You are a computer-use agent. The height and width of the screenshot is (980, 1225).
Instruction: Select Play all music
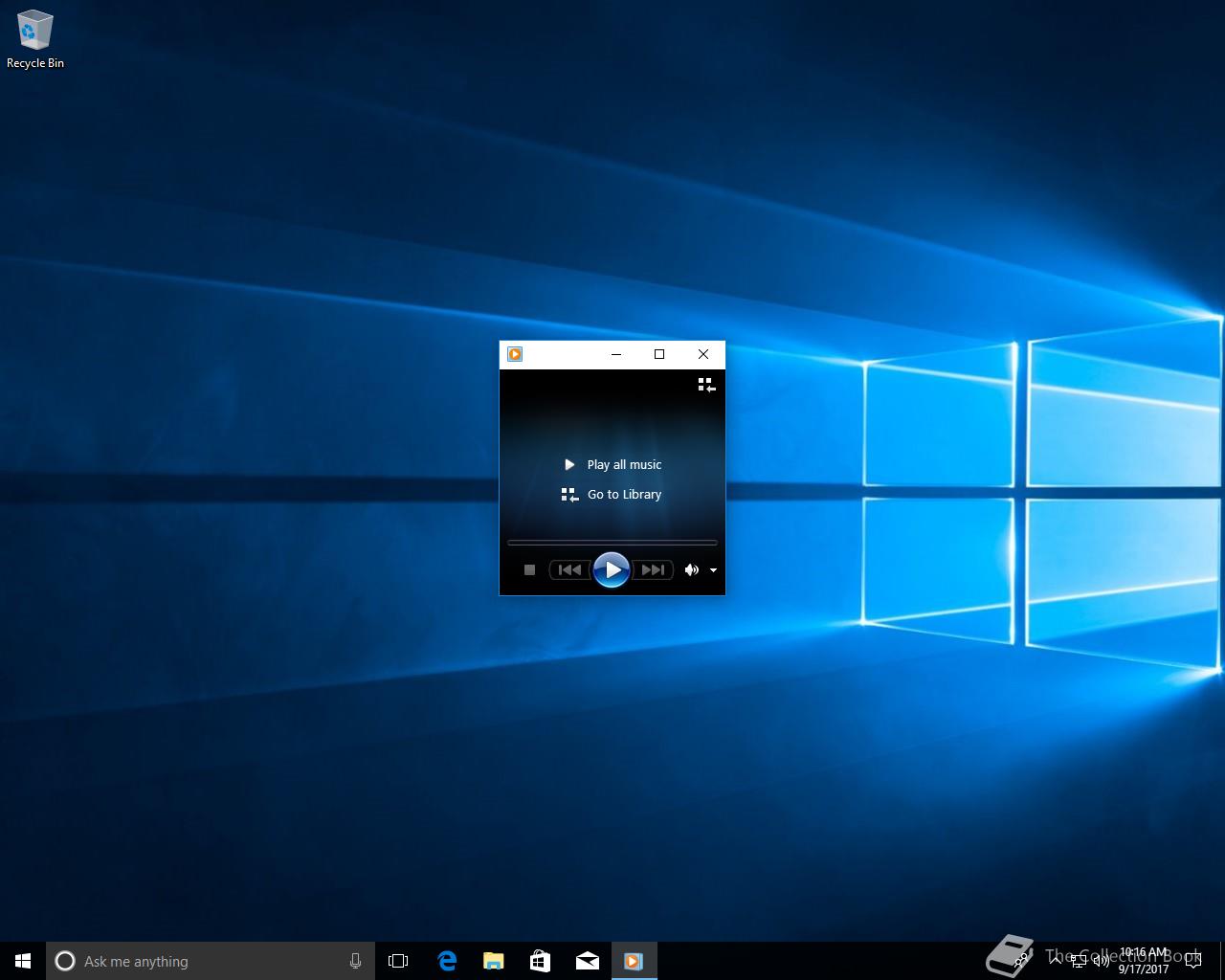click(x=612, y=464)
